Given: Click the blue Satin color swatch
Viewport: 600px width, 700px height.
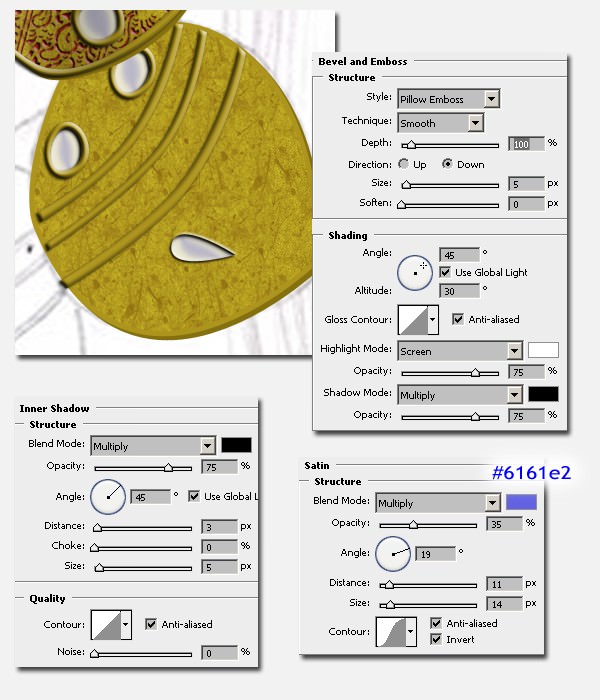Looking at the screenshot, I should tap(521, 502).
